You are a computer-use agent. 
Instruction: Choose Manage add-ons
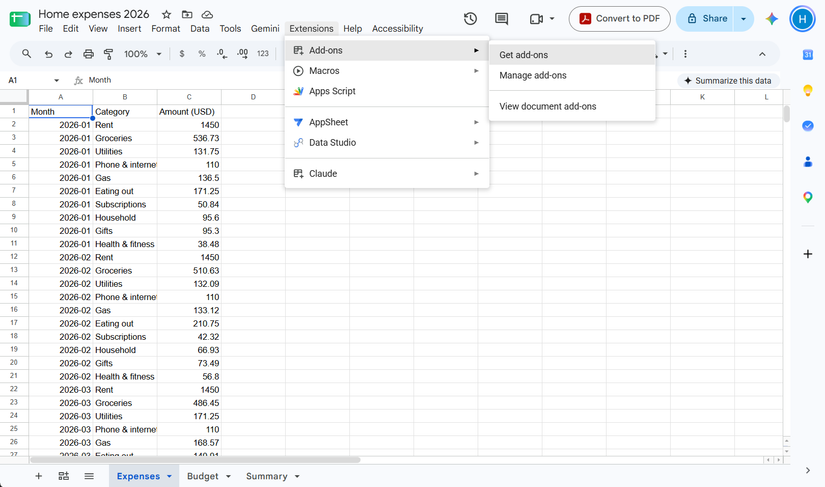pos(572,75)
